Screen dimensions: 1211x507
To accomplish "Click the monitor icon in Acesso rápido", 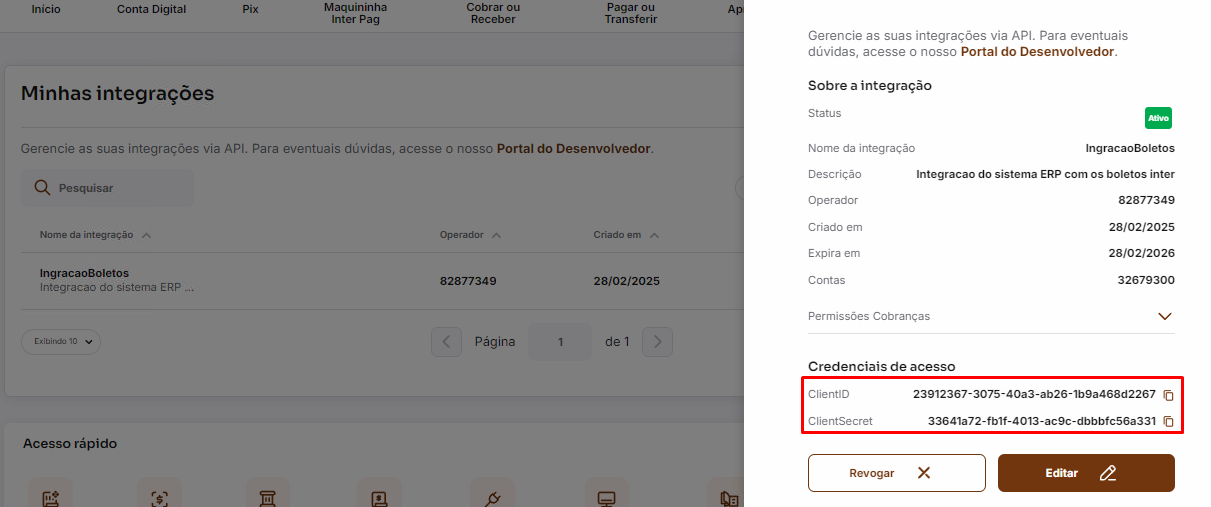I will pyautogui.click(x=606, y=497).
